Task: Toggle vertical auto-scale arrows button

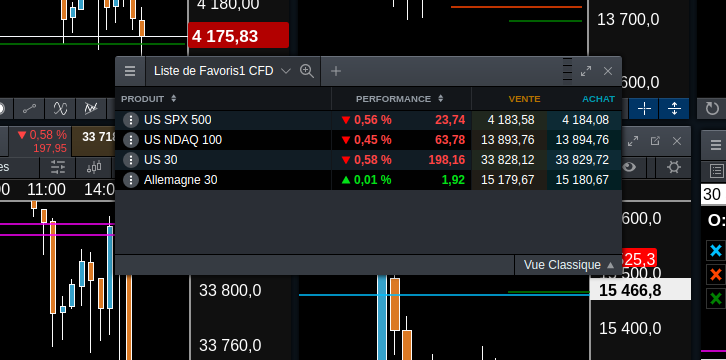Action: click(x=674, y=109)
